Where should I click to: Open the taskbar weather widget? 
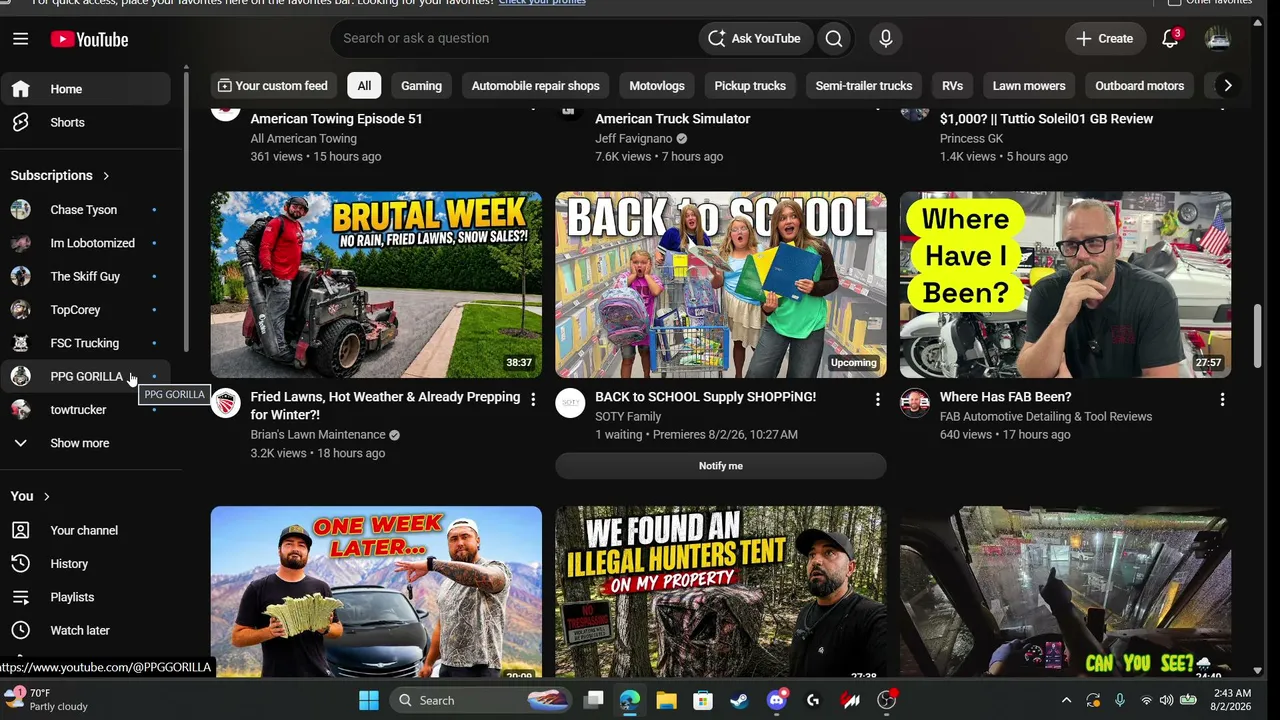coord(48,700)
